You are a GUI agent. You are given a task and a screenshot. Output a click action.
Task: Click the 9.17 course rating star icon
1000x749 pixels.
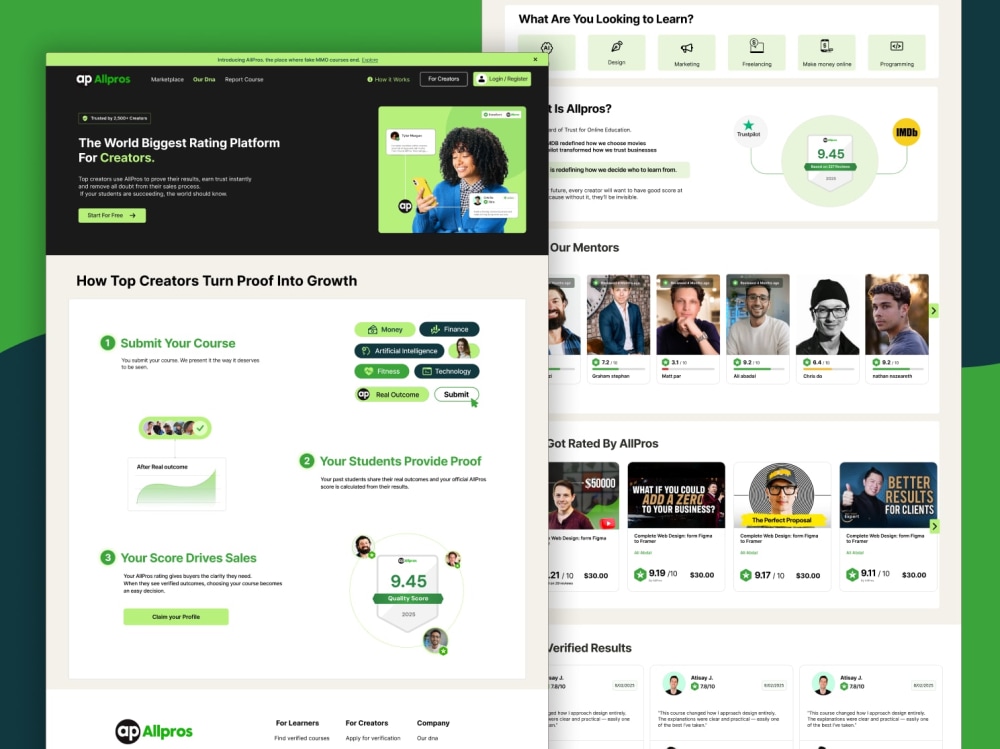pyautogui.click(x=746, y=575)
